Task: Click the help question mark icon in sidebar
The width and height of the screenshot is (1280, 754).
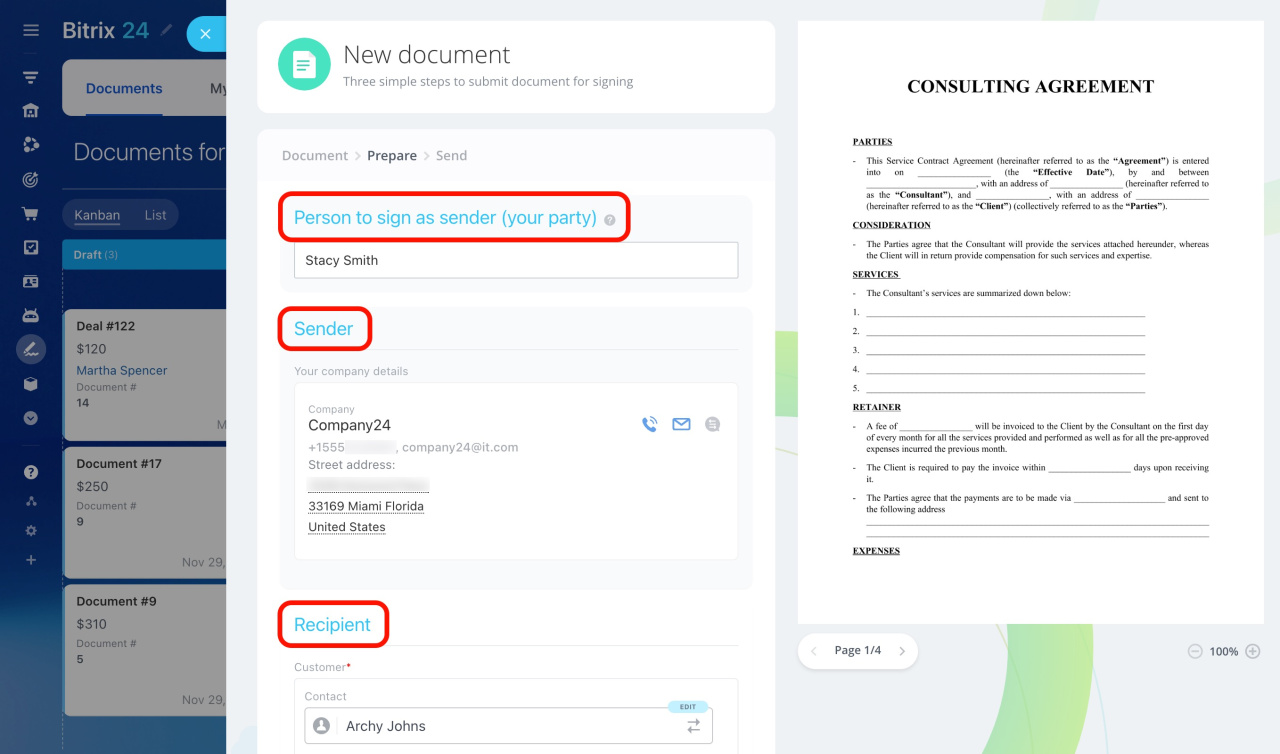Action: click(x=31, y=472)
